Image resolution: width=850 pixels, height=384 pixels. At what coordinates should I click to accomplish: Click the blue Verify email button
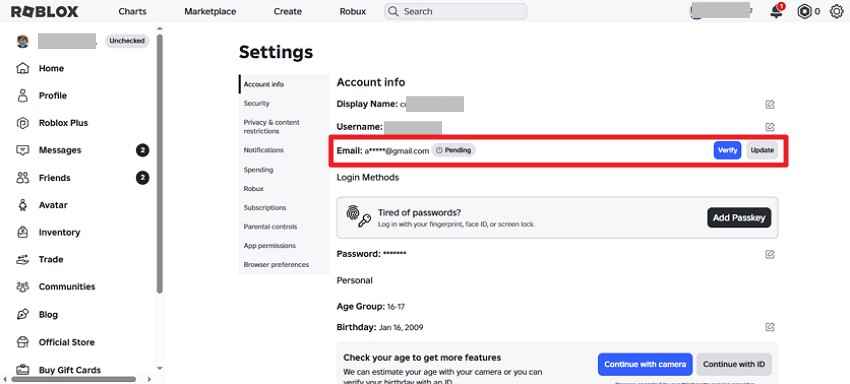727,150
